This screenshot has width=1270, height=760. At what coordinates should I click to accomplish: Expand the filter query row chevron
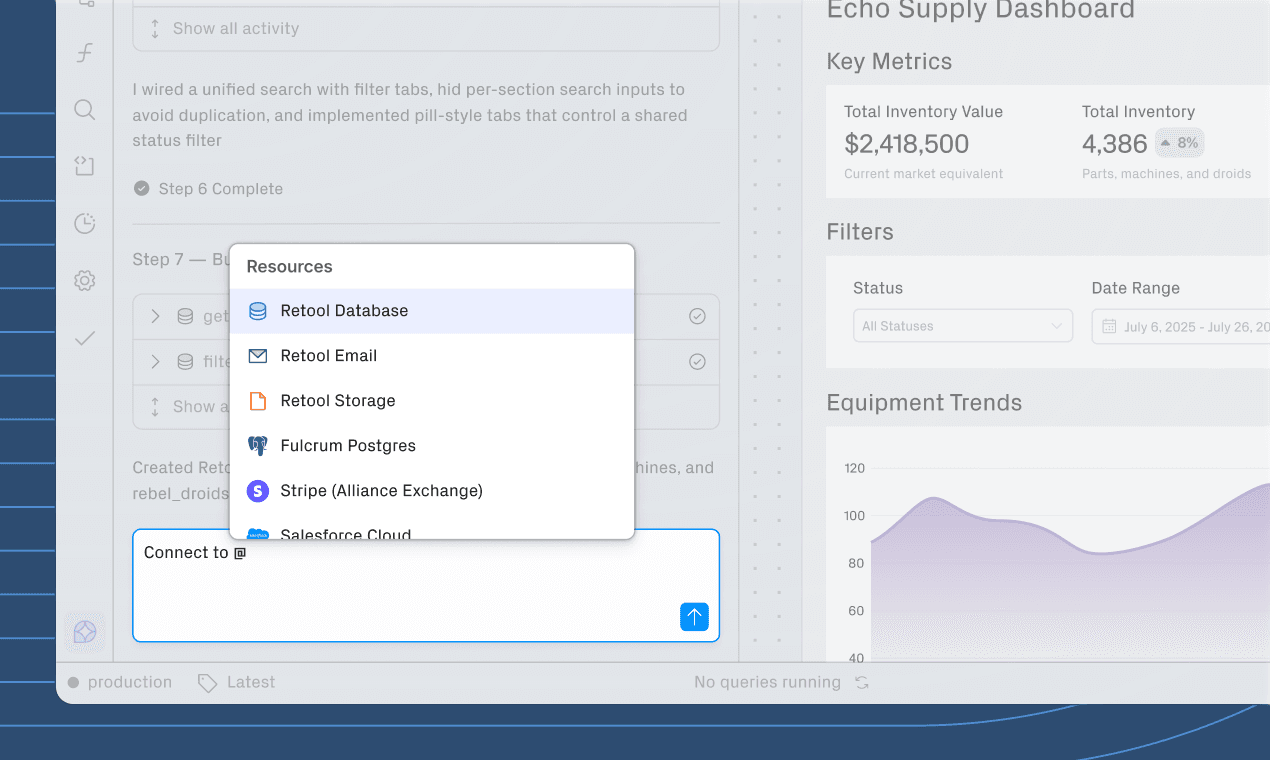[x=156, y=361]
